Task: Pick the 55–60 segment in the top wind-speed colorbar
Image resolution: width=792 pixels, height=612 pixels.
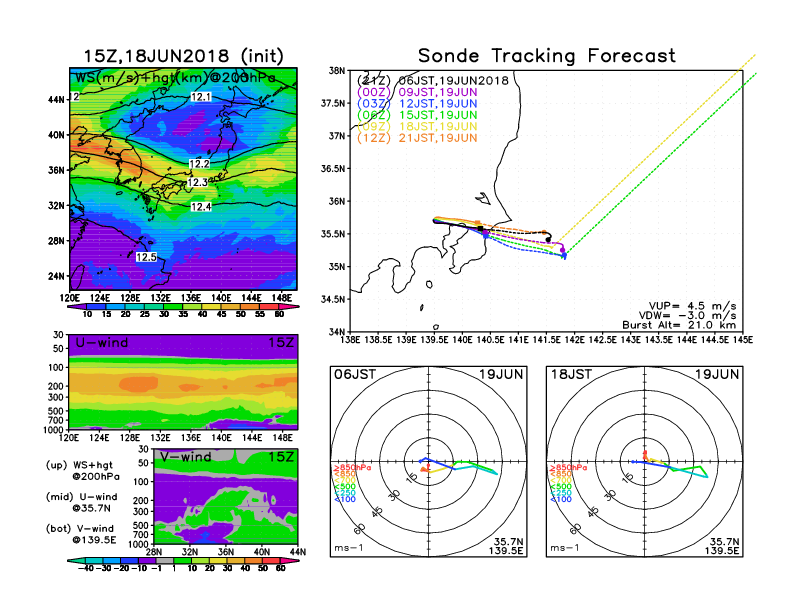Action: click(x=269, y=307)
